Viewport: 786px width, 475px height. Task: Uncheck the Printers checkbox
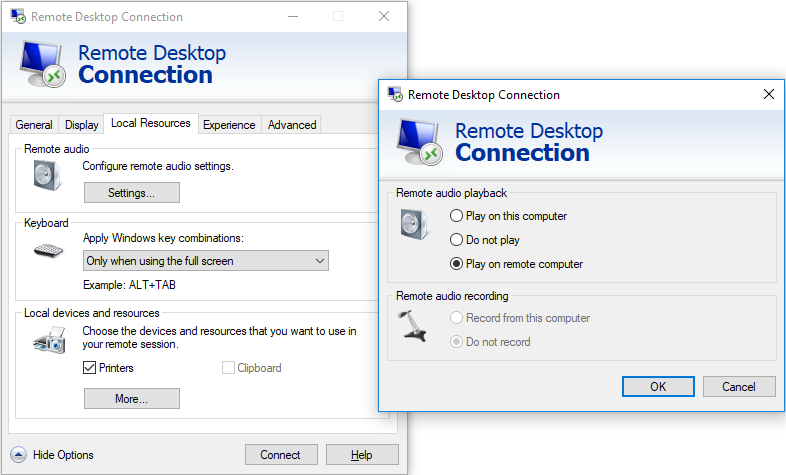(89, 368)
